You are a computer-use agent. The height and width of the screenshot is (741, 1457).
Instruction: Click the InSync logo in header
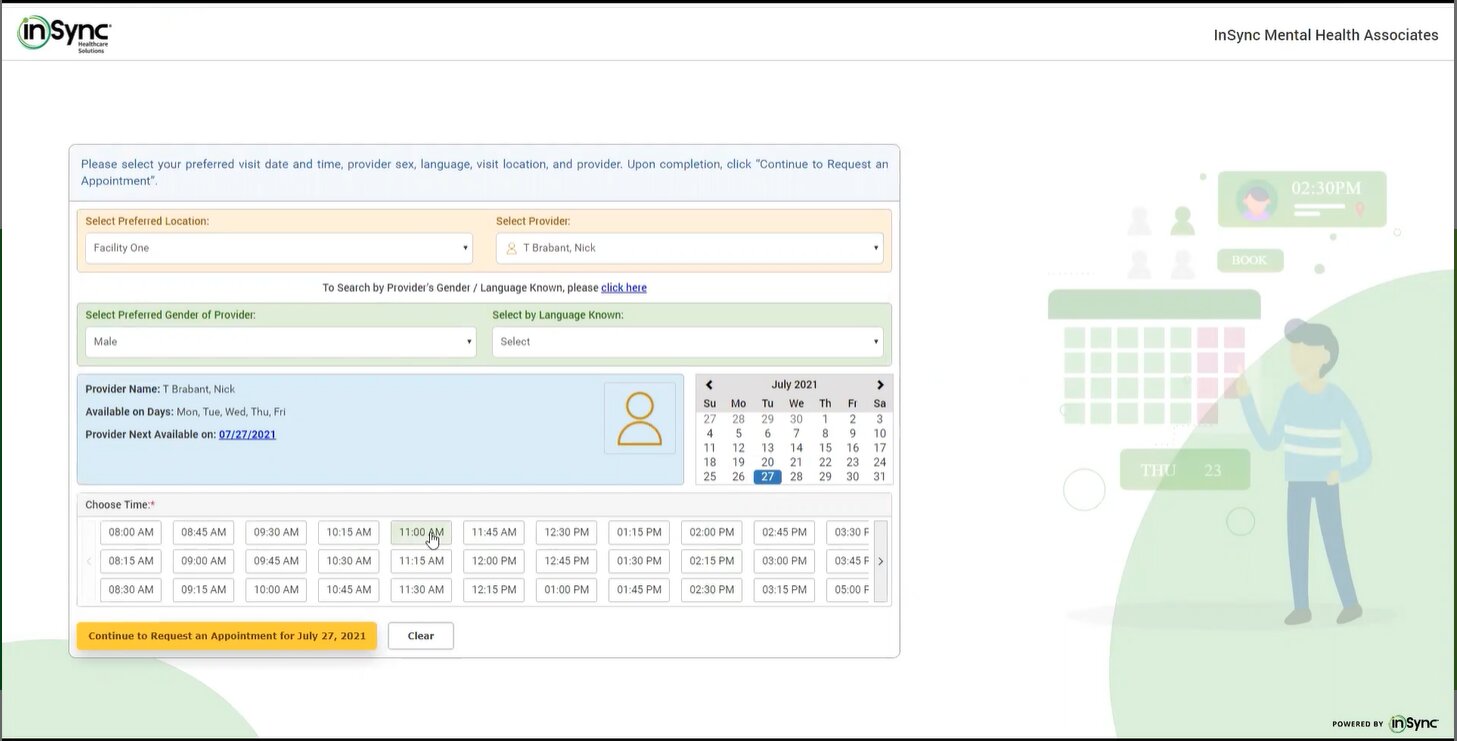pyautogui.click(x=64, y=34)
